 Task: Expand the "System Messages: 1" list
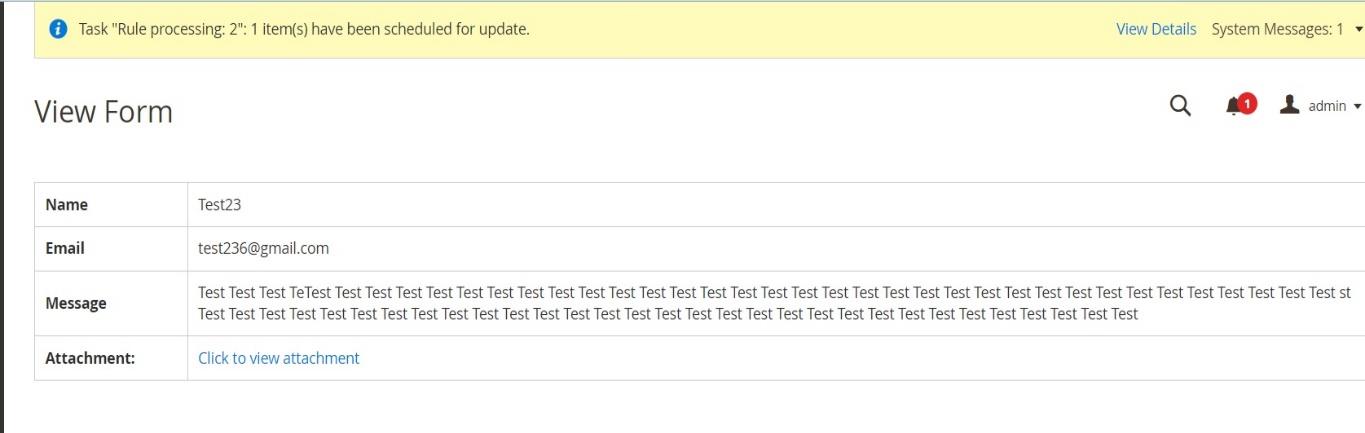point(1278,29)
